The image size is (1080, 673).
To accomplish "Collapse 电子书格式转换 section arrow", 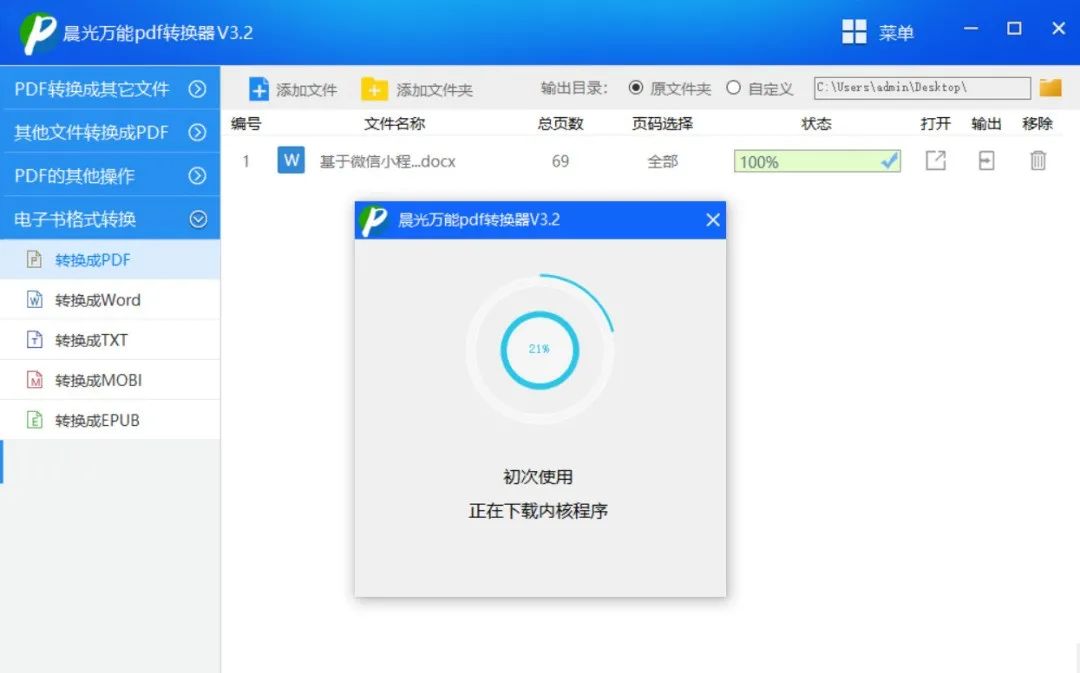I will pyautogui.click(x=198, y=219).
